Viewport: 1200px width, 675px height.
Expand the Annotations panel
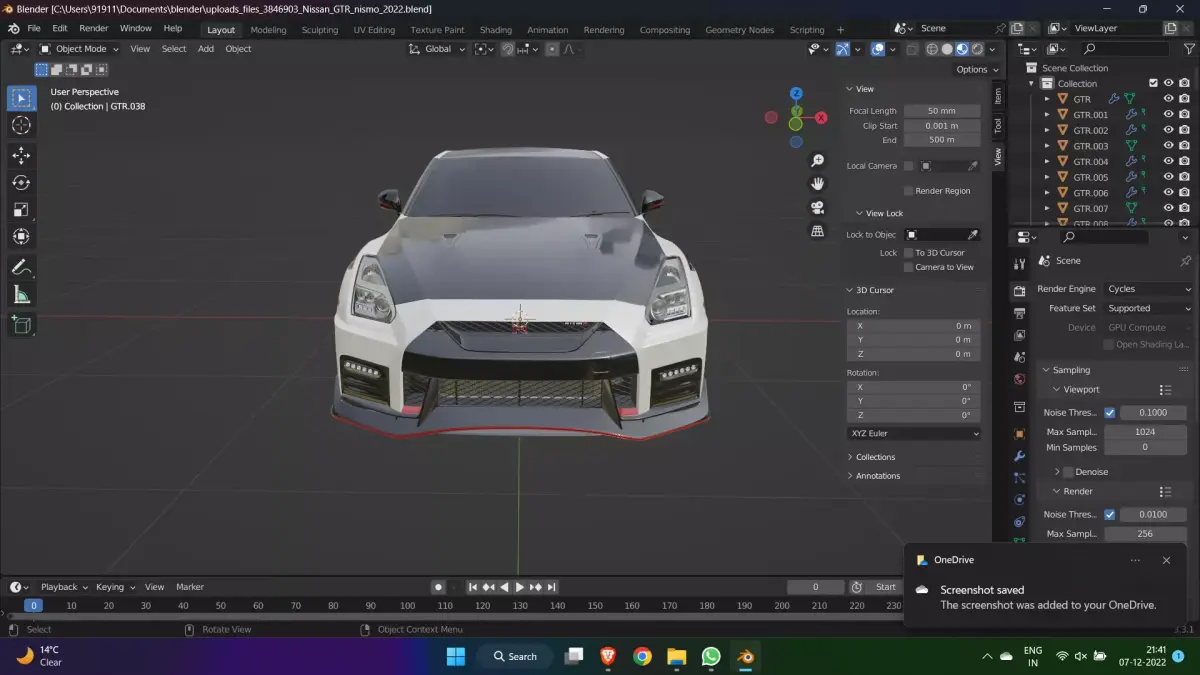click(x=877, y=476)
